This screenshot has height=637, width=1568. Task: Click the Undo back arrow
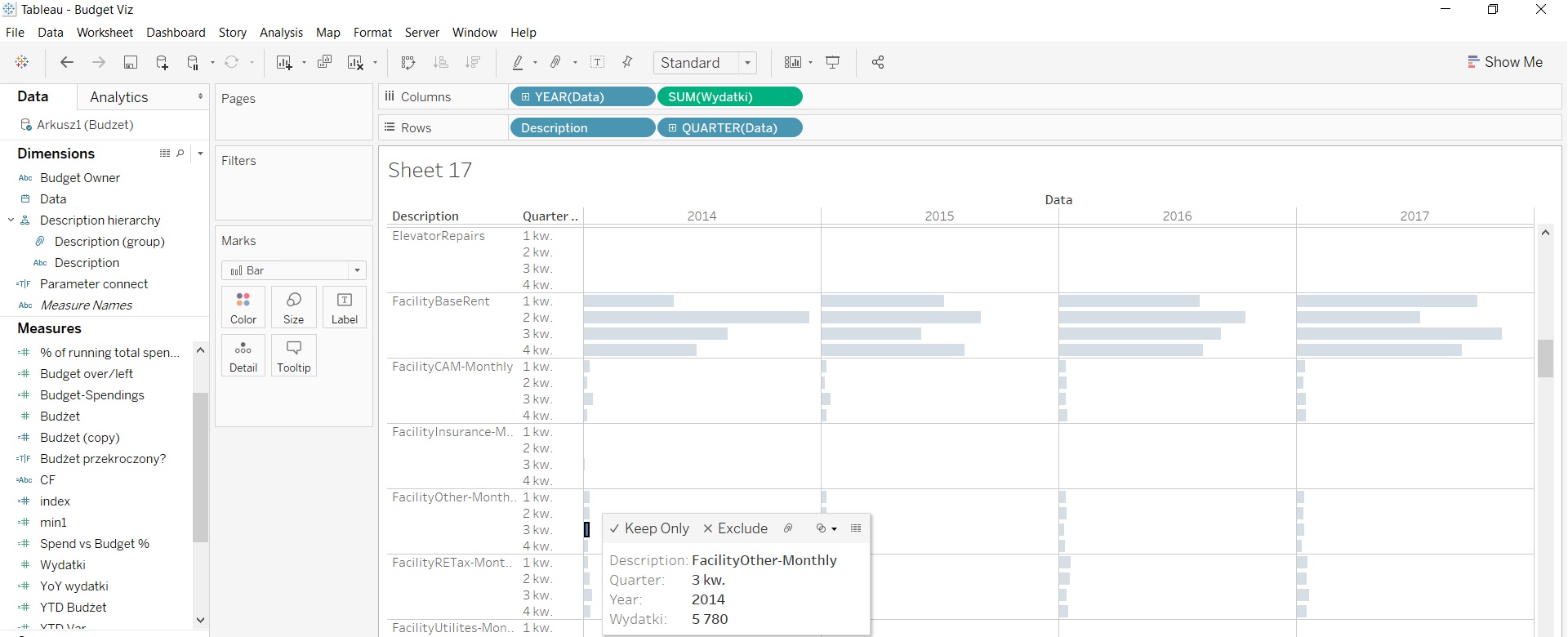pyautogui.click(x=67, y=63)
